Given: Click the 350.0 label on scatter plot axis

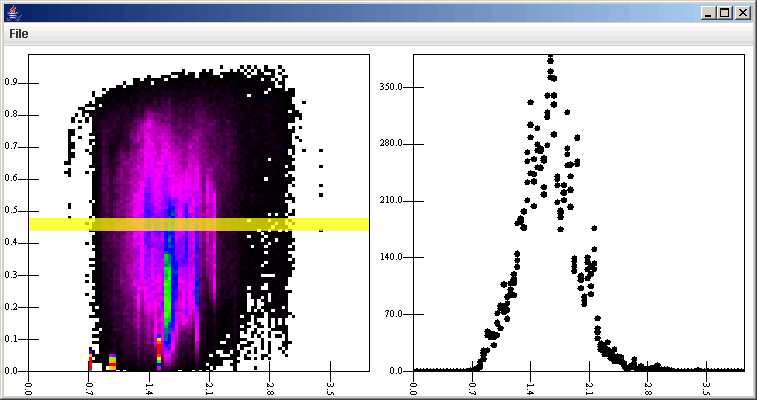Looking at the screenshot, I should (x=390, y=87).
